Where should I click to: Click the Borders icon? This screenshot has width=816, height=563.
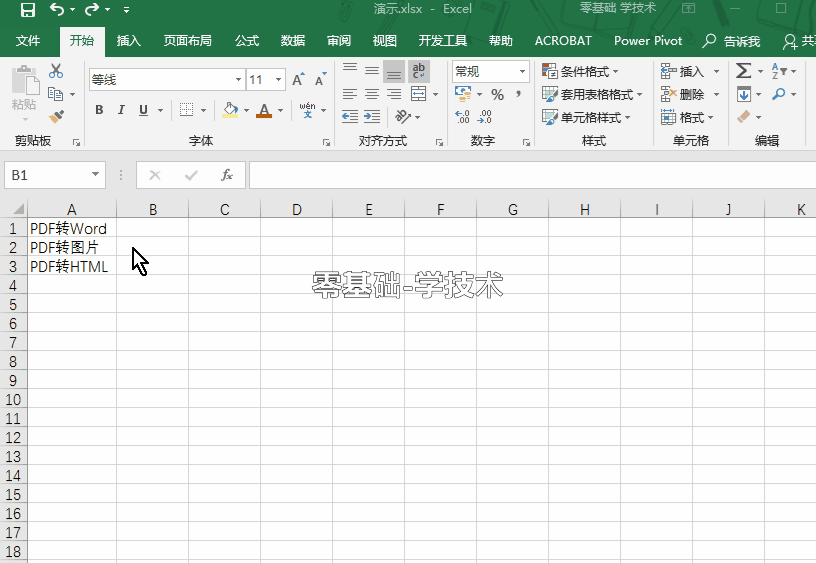coord(186,110)
